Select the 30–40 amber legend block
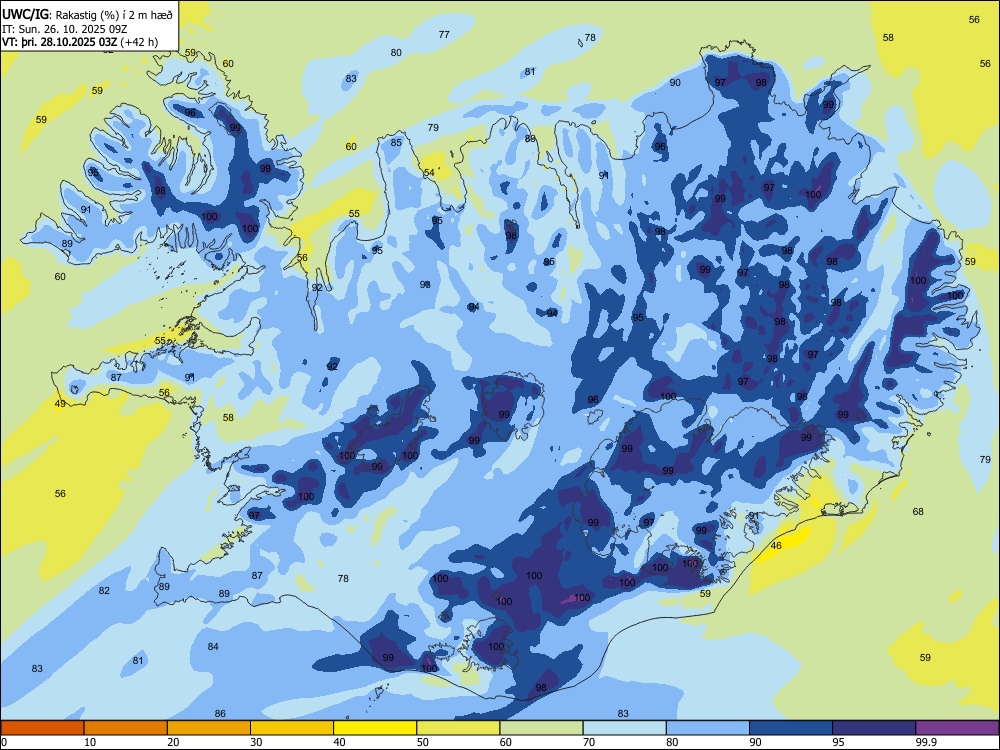Viewport: 1000px width, 750px height. pos(292,728)
